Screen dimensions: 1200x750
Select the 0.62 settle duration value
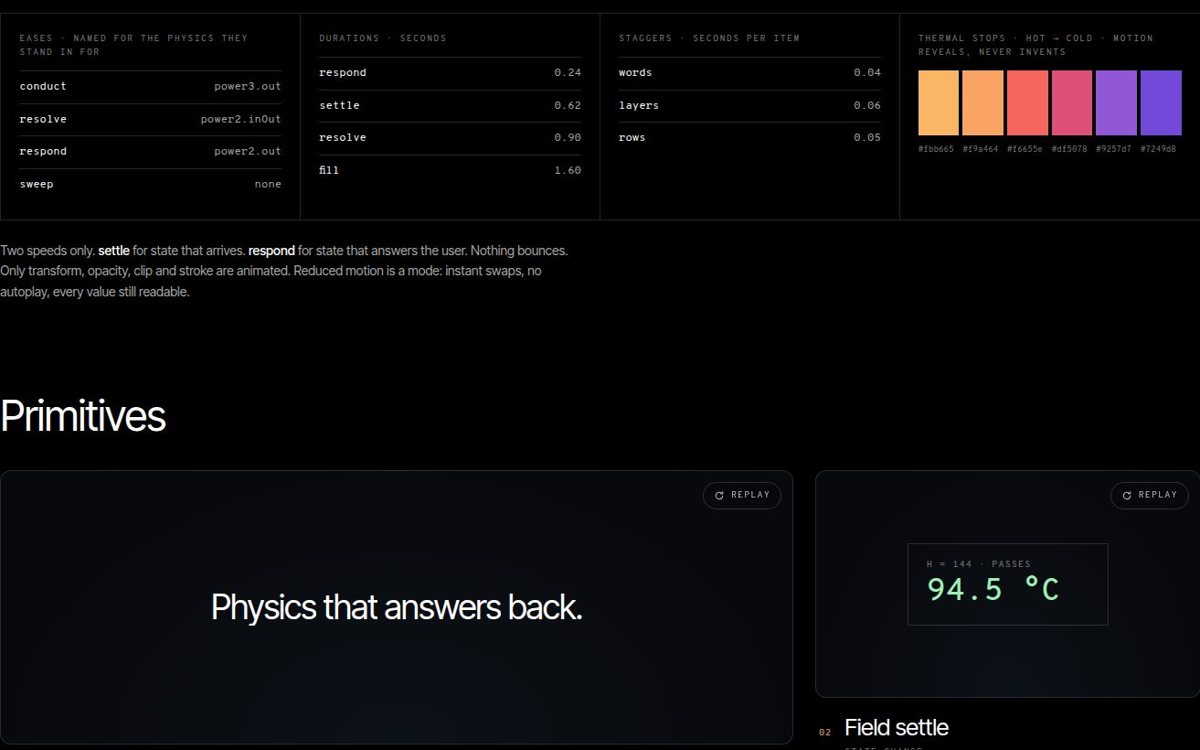[568, 105]
